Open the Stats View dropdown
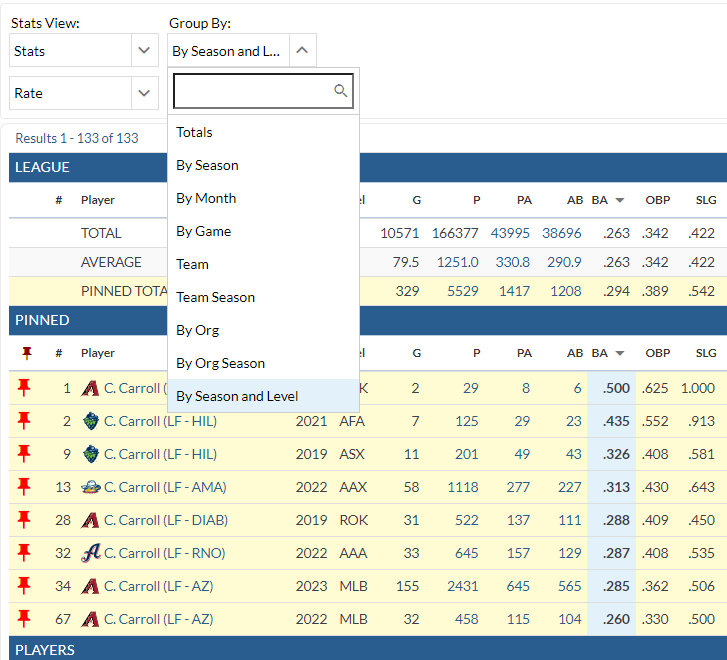Screen dimensions: 727x660 (x=84, y=51)
